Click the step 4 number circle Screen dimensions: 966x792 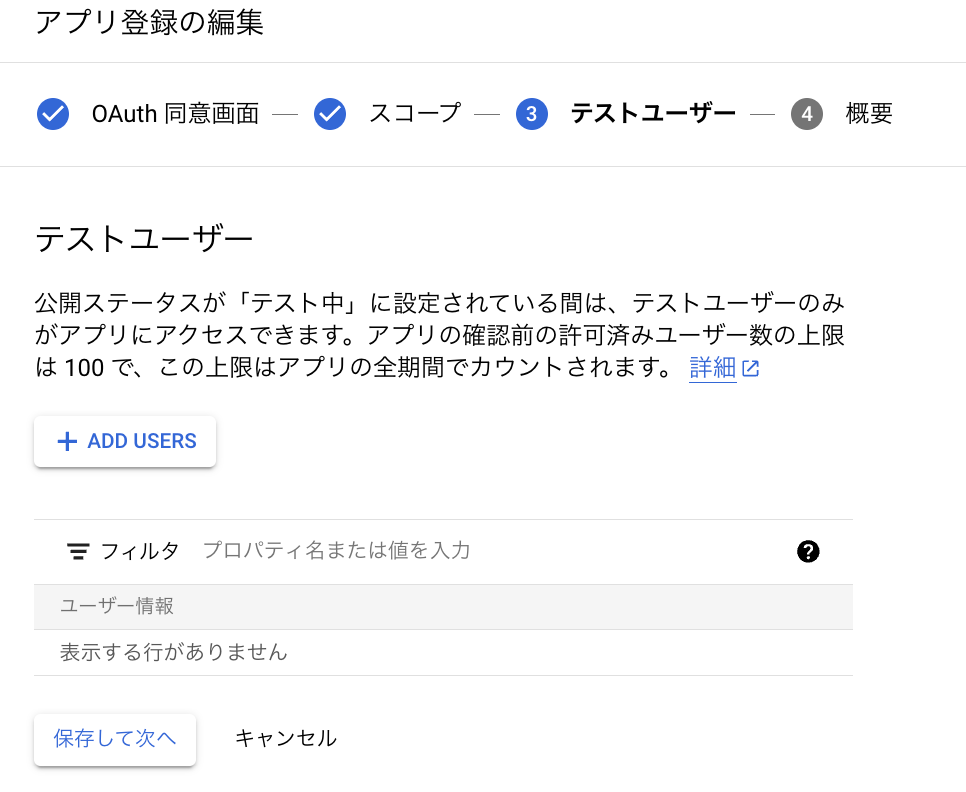click(807, 114)
